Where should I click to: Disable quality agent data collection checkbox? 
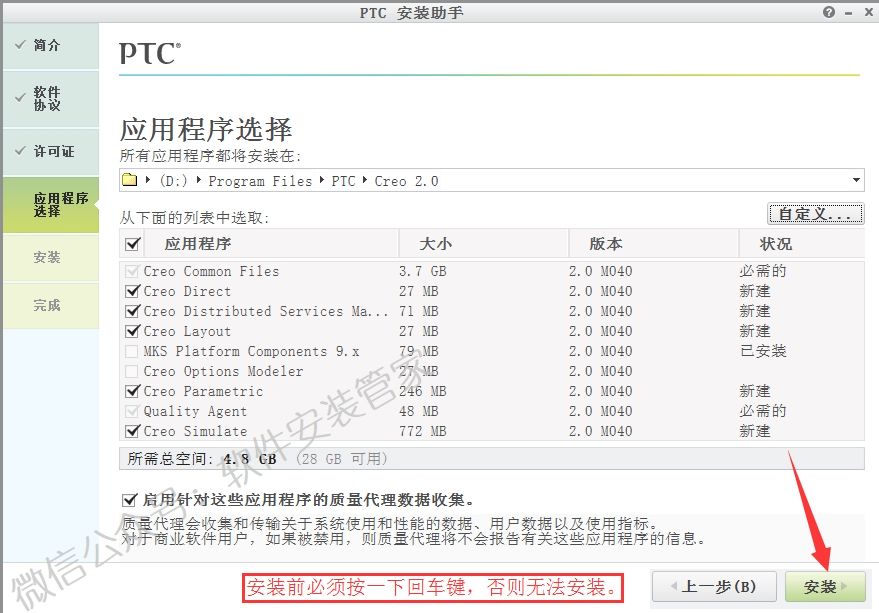click(x=128, y=499)
